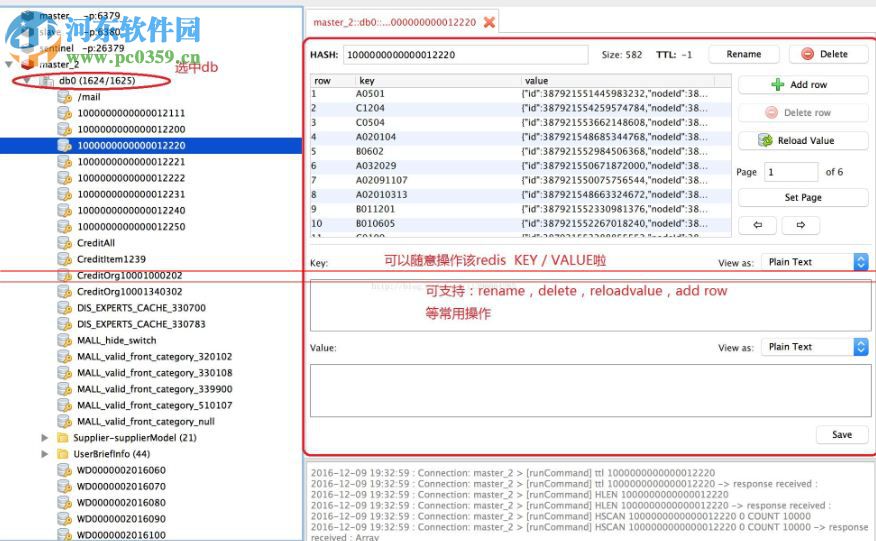Open the Value View as dropdown

click(x=815, y=347)
